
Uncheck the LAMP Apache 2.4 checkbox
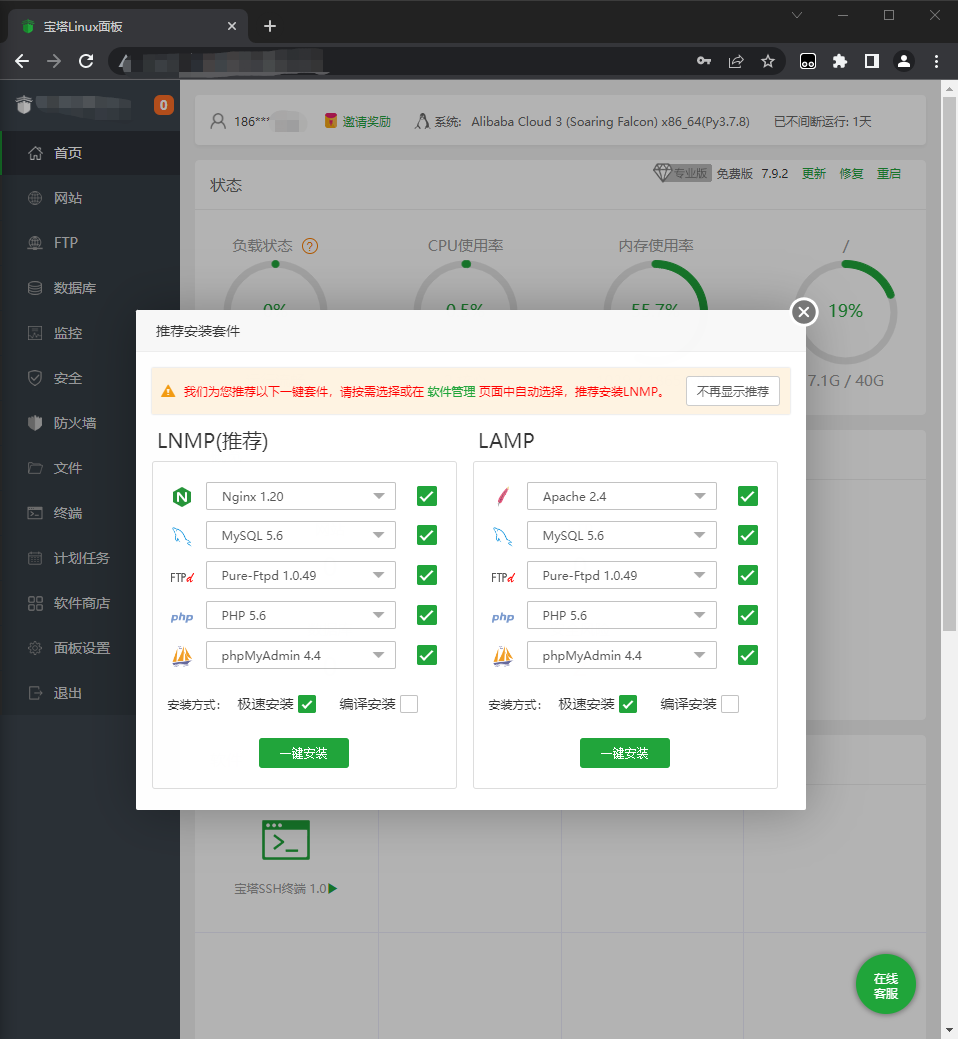pos(747,496)
